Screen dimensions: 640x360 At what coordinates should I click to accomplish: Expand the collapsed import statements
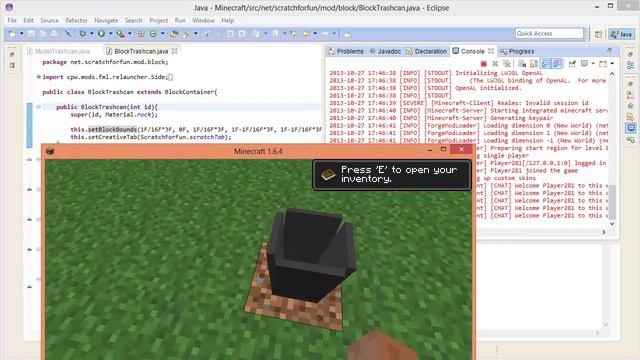39,77
